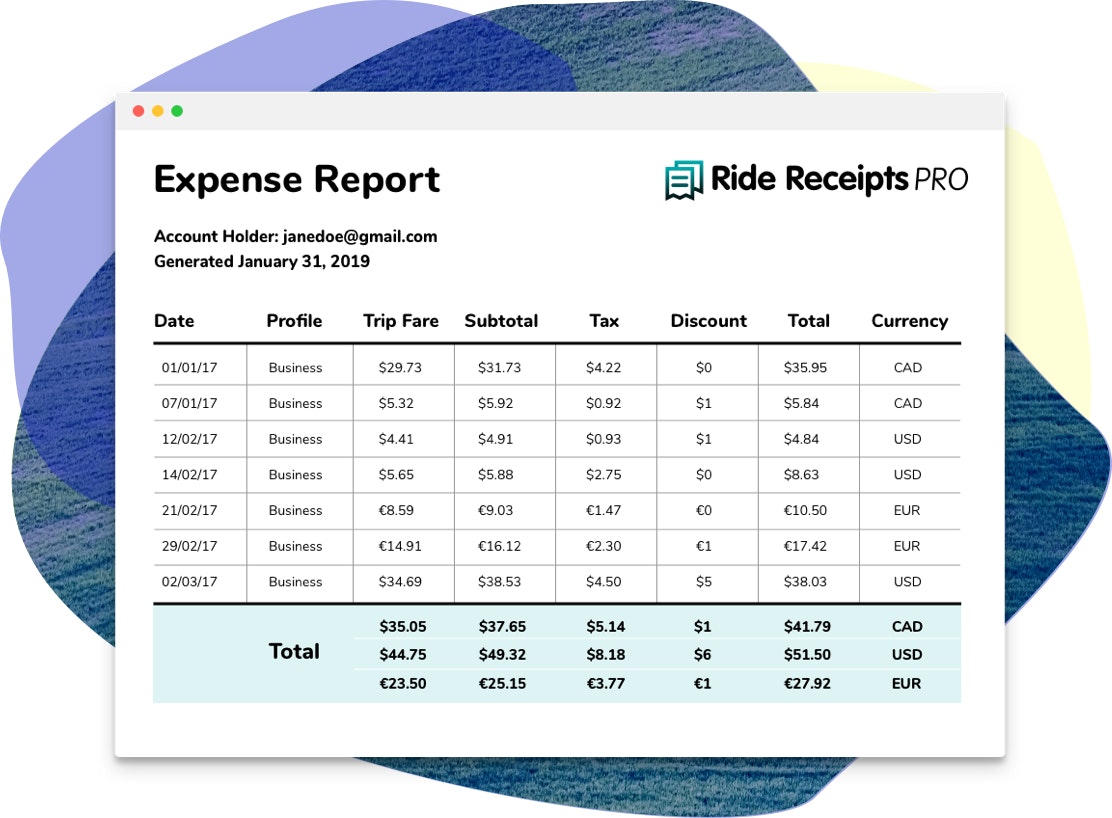1112x818 pixels.
Task: Click summary tax €3.77
Action: [x=606, y=684]
